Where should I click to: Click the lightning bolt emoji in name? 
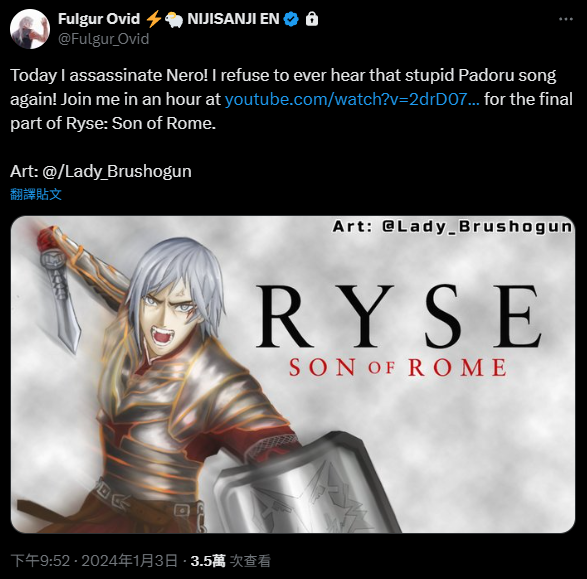(x=153, y=19)
